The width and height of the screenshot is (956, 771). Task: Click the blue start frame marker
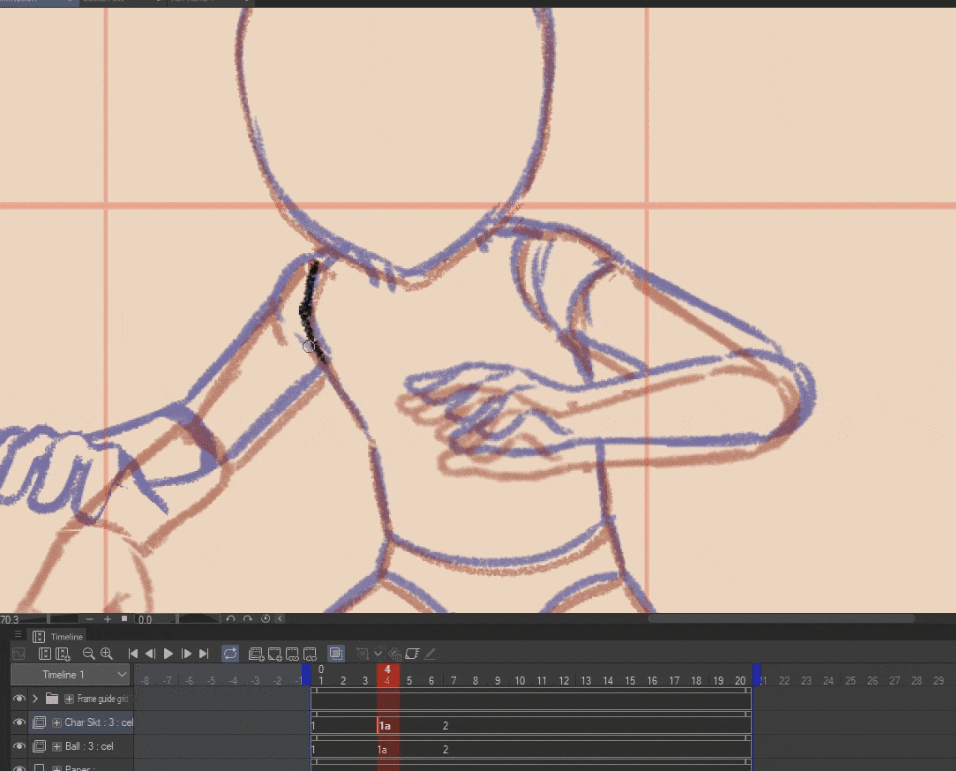pos(306,675)
